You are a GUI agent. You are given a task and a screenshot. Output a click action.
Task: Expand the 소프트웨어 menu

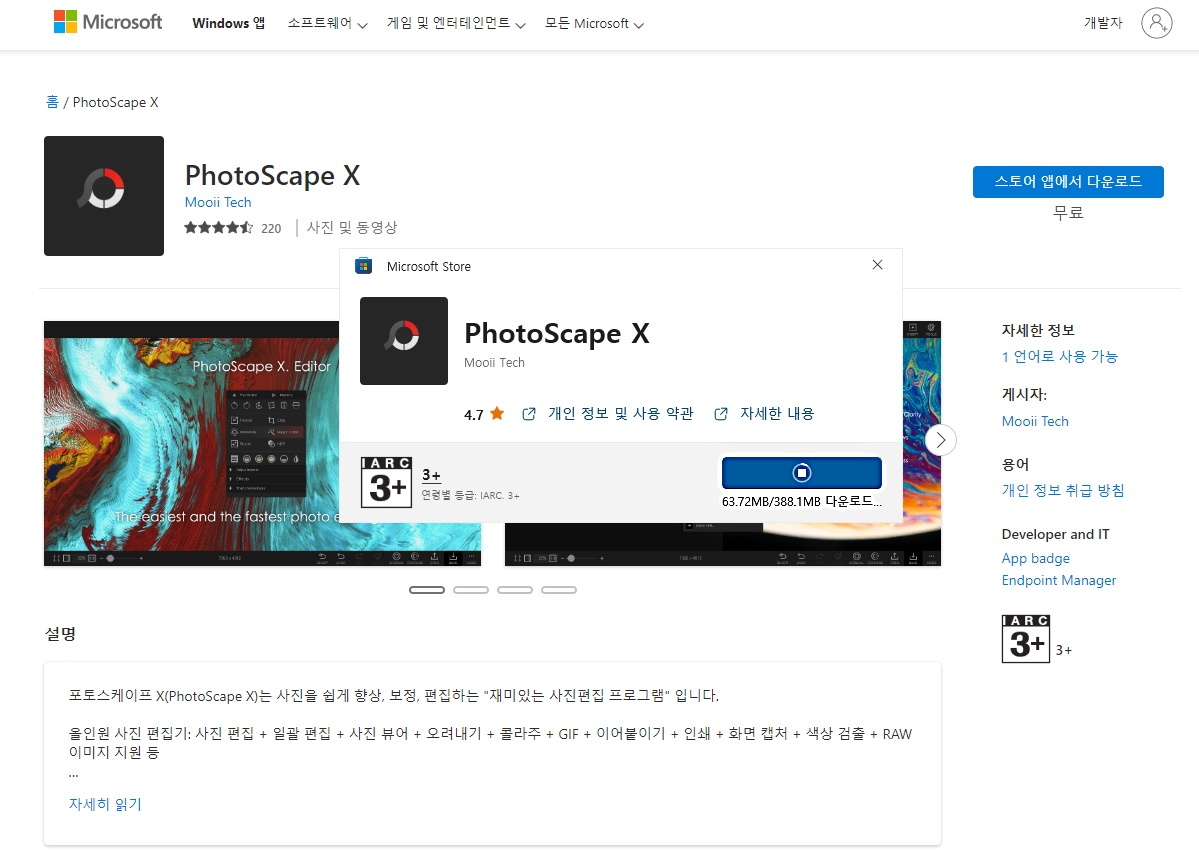pos(327,24)
